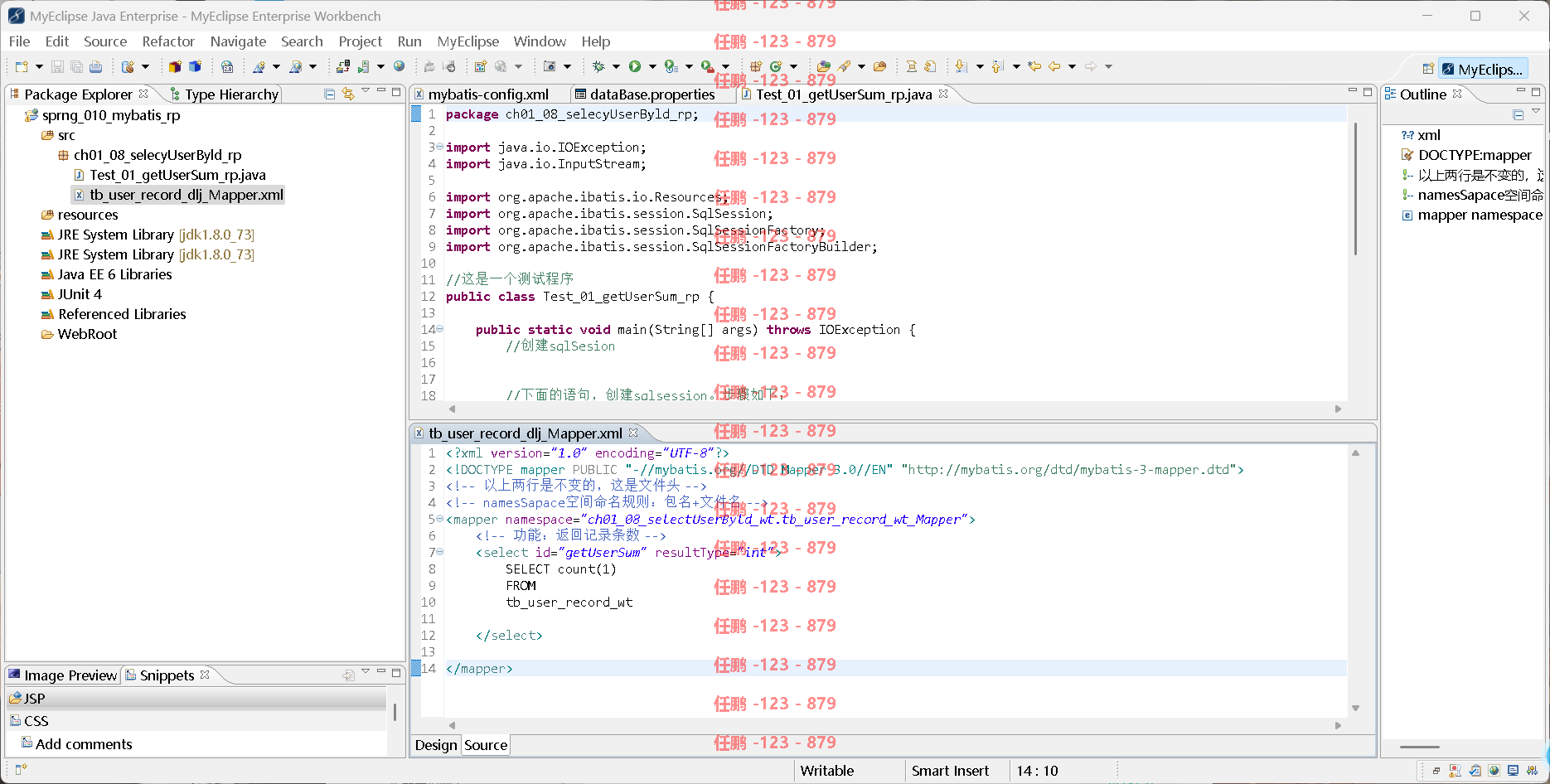Toggle Link with Editor in Package Explorer
The height and width of the screenshot is (784, 1550).
[x=348, y=94]
